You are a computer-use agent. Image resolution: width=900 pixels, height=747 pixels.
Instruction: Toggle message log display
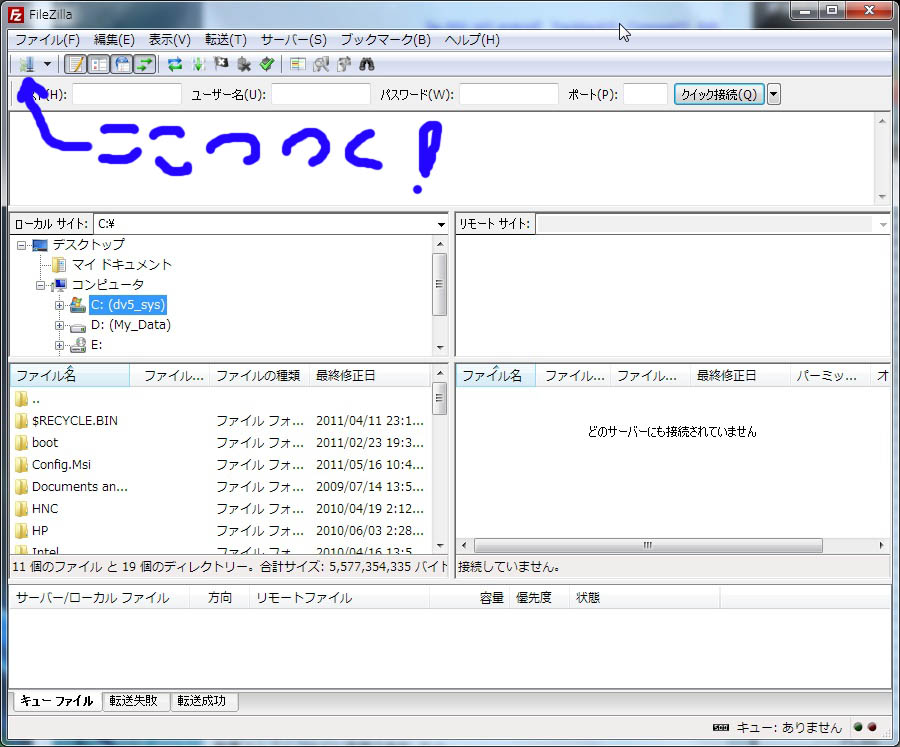(x=75, y=64)
